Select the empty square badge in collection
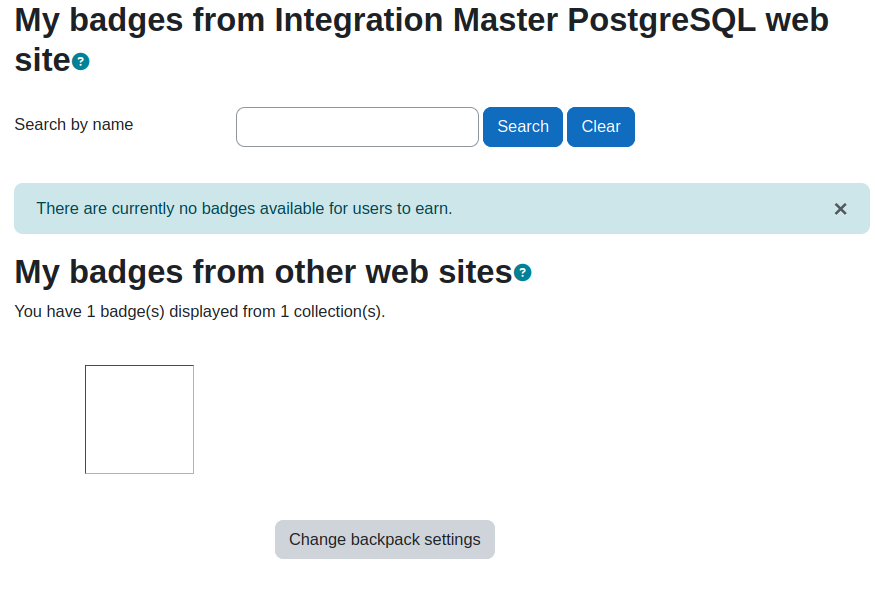The height and width of the screenshot is (596, 875). click(140, 420)
